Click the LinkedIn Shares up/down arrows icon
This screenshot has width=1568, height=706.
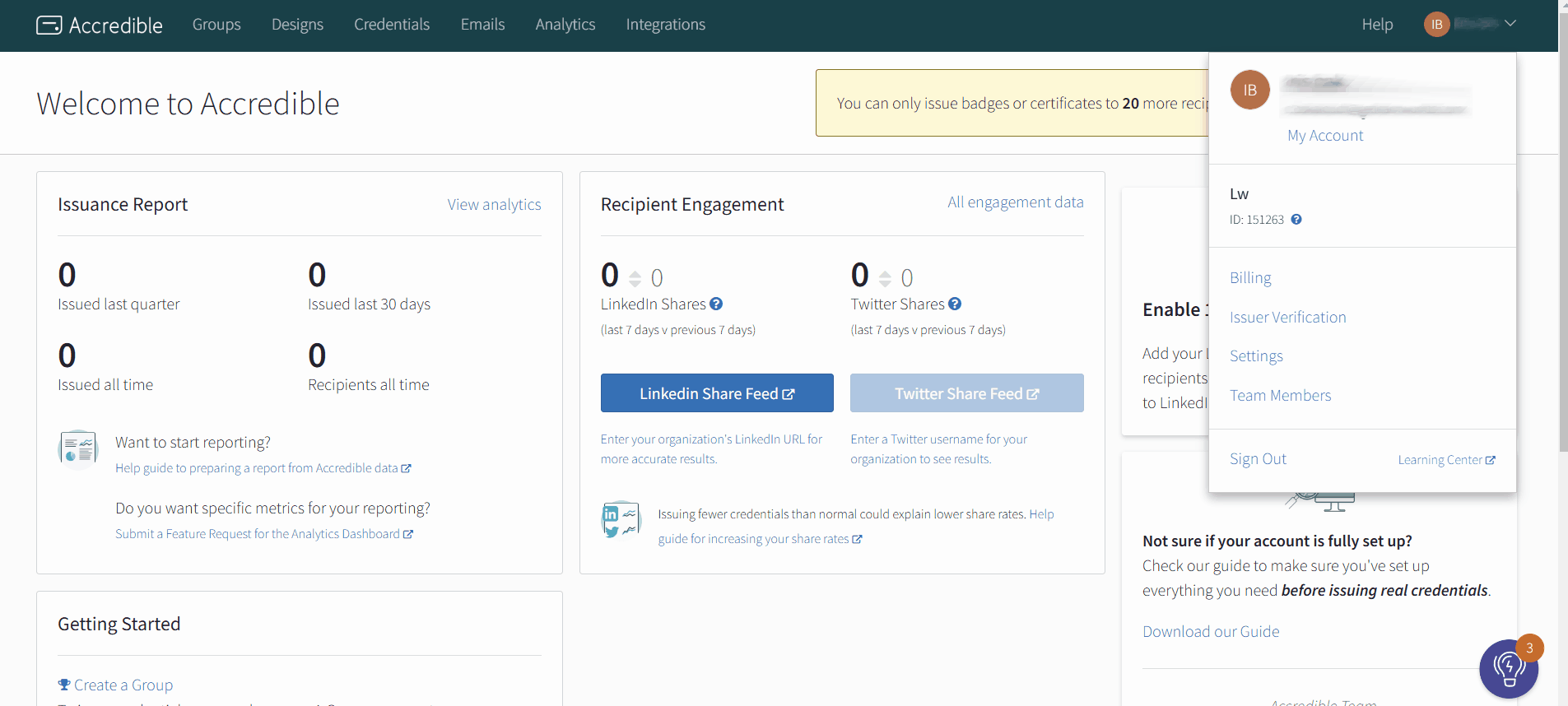point(635,278)
